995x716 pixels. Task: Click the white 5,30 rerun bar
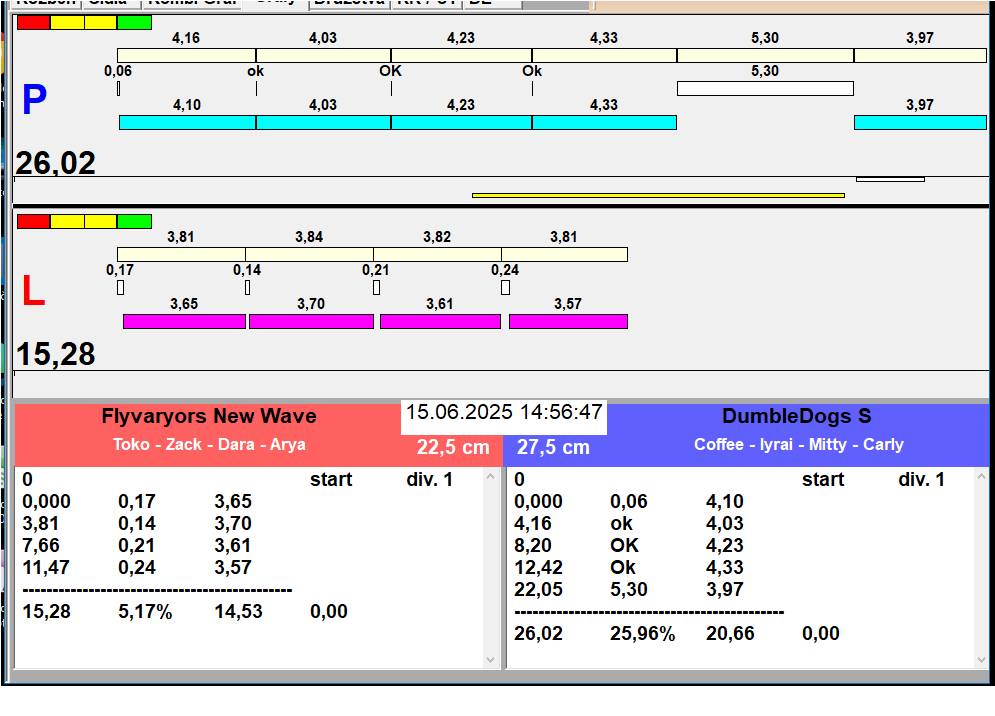coord(764,88)
